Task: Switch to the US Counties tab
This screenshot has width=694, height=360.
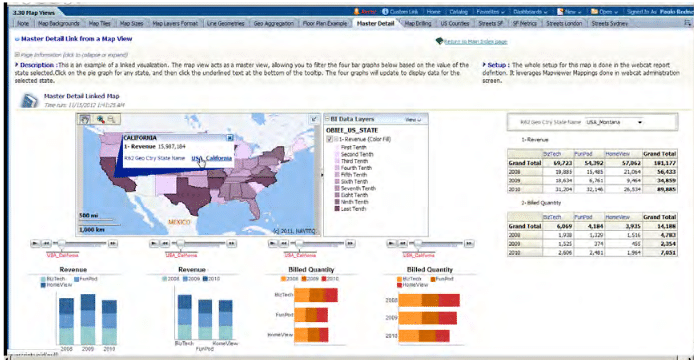Action: click(x=455, y=23)
